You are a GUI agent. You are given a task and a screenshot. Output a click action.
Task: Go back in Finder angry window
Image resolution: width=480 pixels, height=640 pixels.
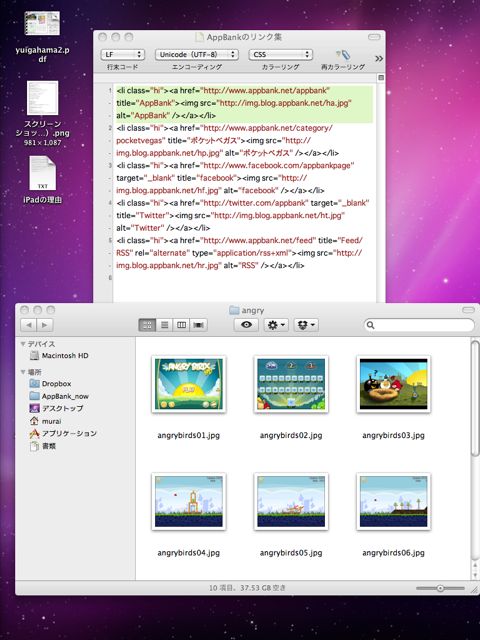click(x=29, y=325)
